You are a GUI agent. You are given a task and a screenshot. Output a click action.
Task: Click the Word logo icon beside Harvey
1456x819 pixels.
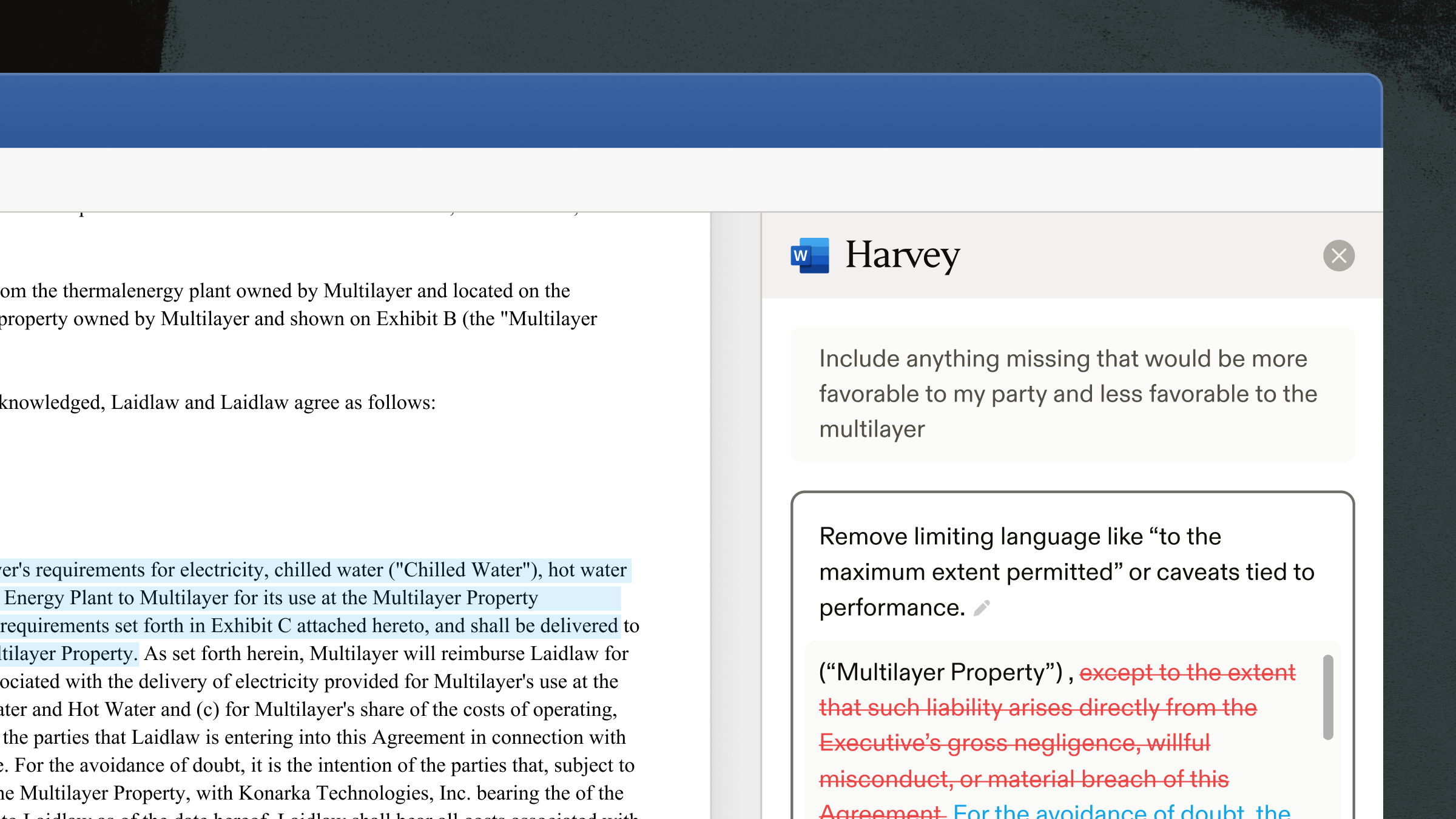[810, 255]
